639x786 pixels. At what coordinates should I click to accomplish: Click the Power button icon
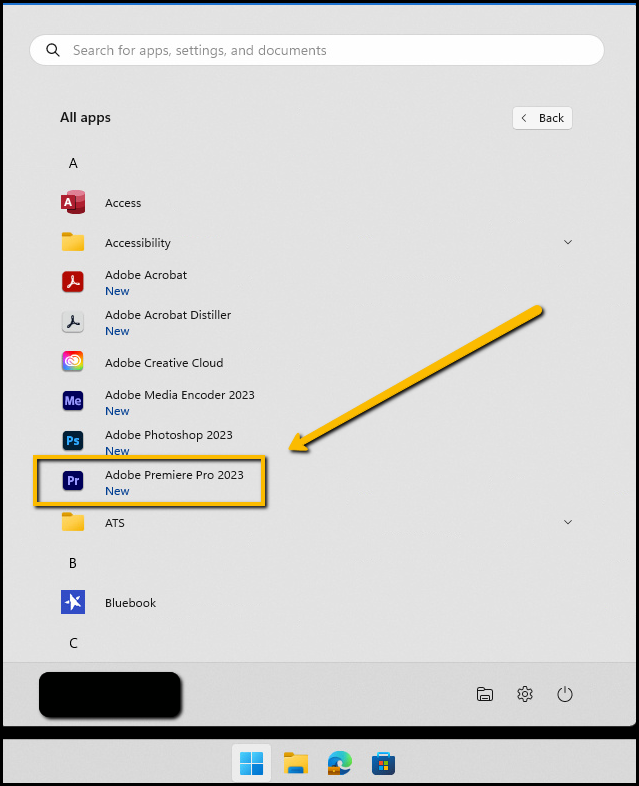(x=565, y=694)
